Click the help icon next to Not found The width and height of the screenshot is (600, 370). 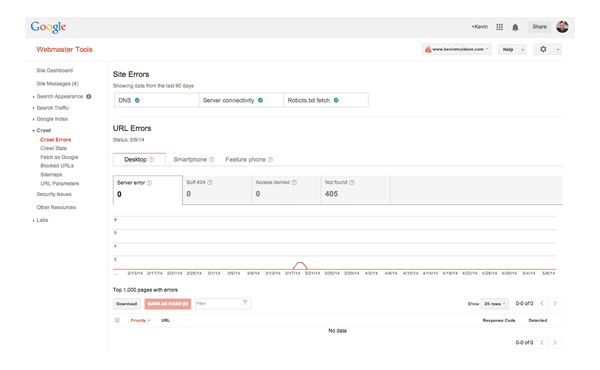click(352, 183)
